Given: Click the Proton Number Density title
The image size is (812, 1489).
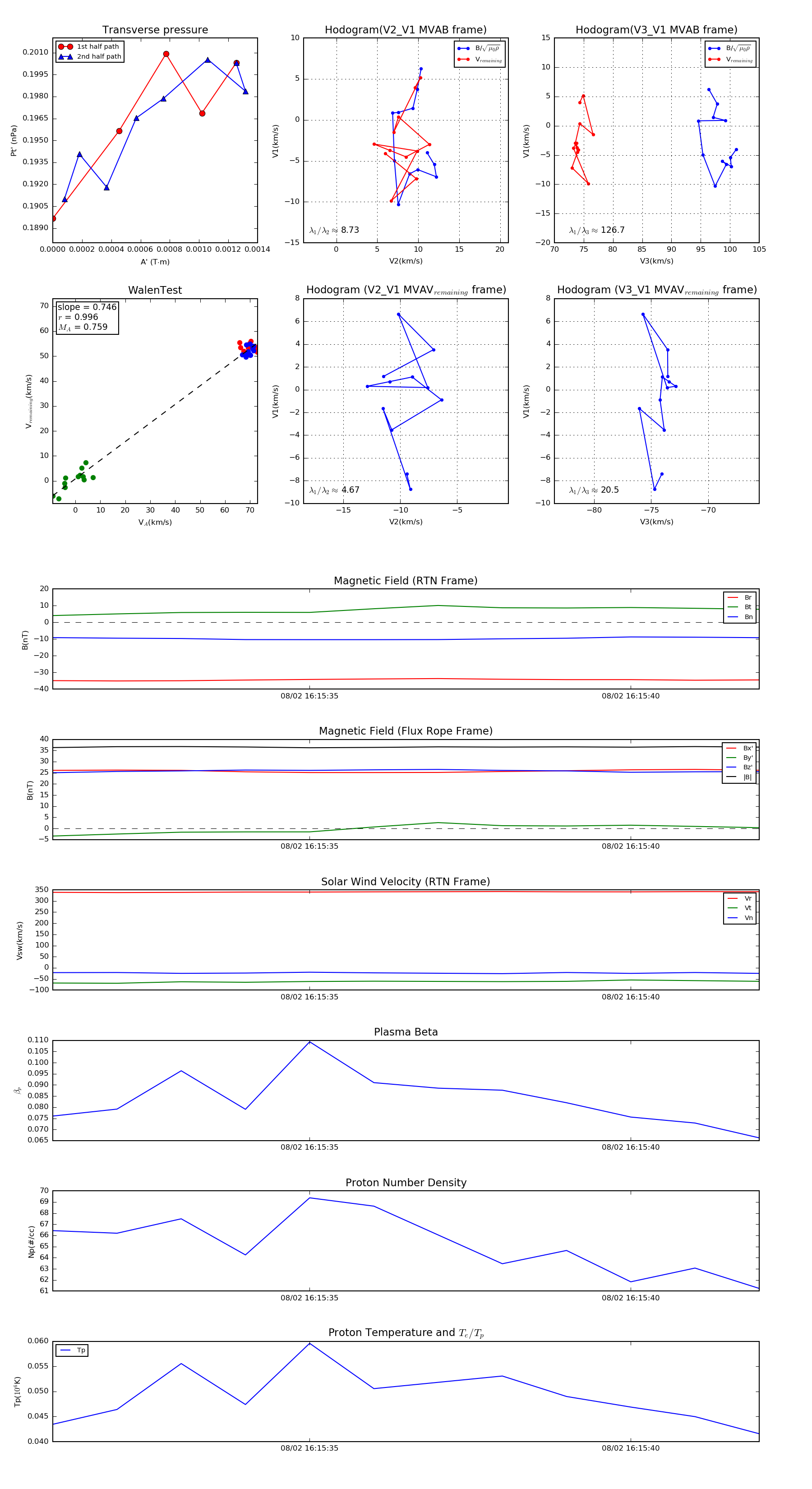Looking at the screenshot, I should pos(406,1183).
